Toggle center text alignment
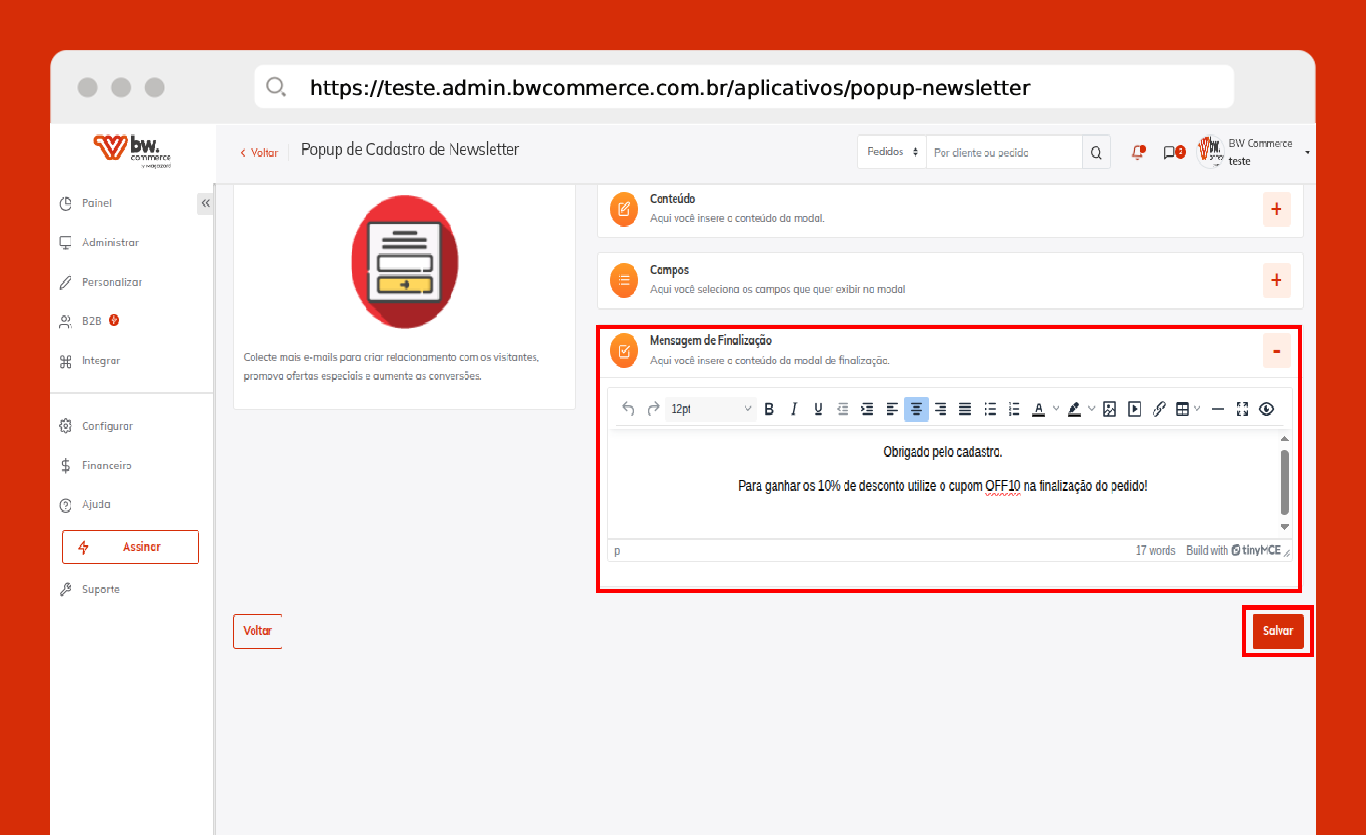The image size is (1366, 835). (916, 409)
